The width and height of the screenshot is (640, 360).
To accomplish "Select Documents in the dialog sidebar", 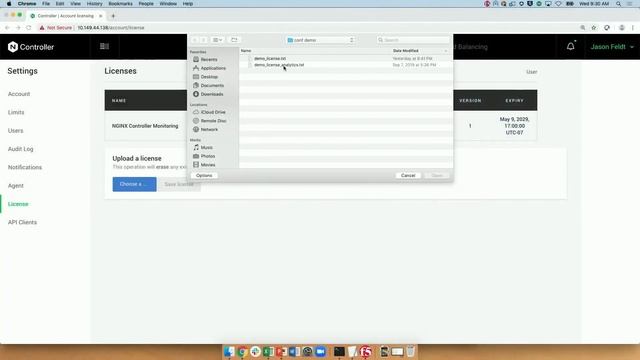I will click(212, 85).
